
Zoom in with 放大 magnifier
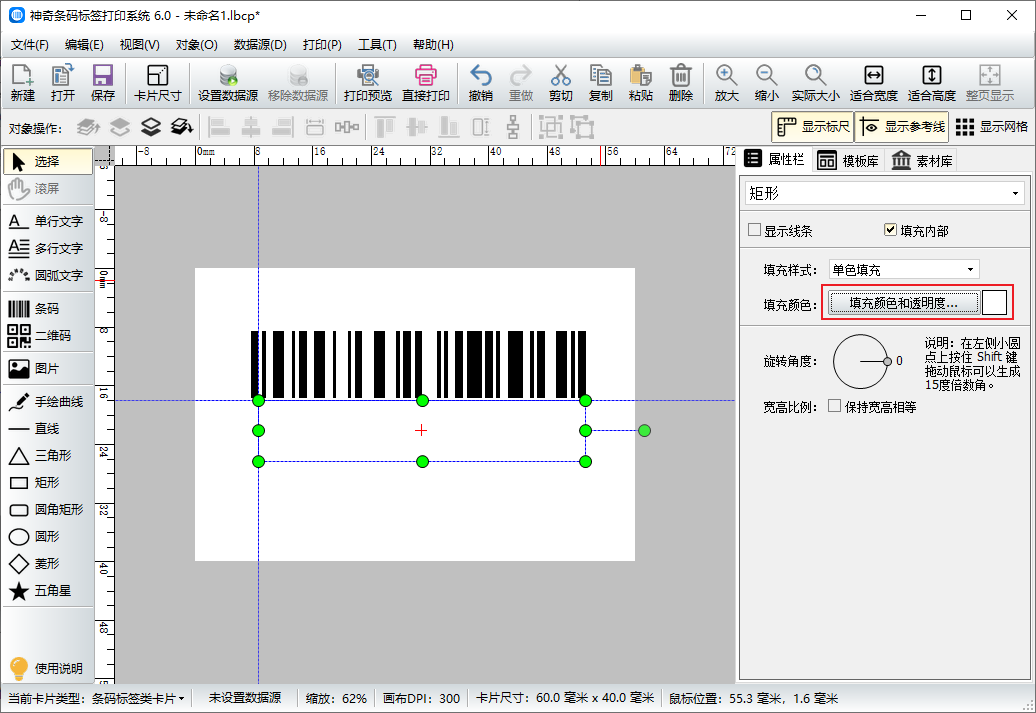coord(726,83)
